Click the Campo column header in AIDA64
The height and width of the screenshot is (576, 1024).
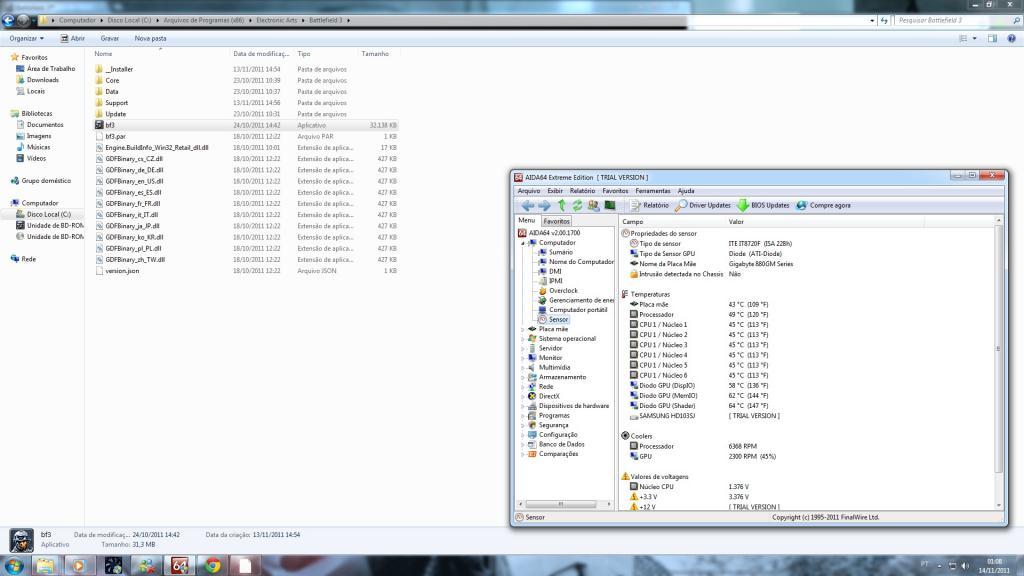point(673,221)
